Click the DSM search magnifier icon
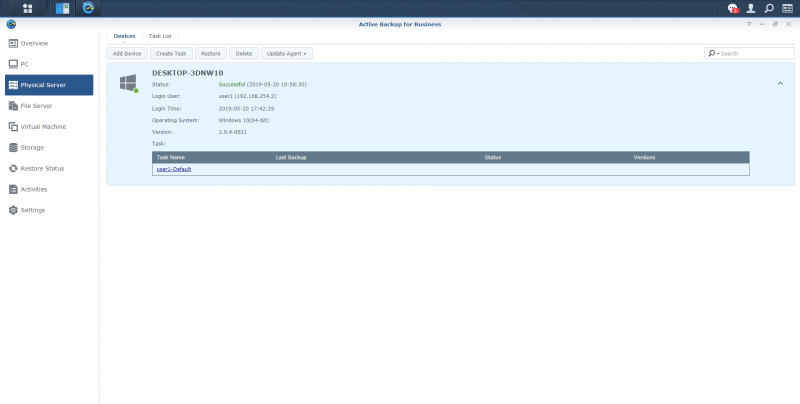 coord(769,8)
